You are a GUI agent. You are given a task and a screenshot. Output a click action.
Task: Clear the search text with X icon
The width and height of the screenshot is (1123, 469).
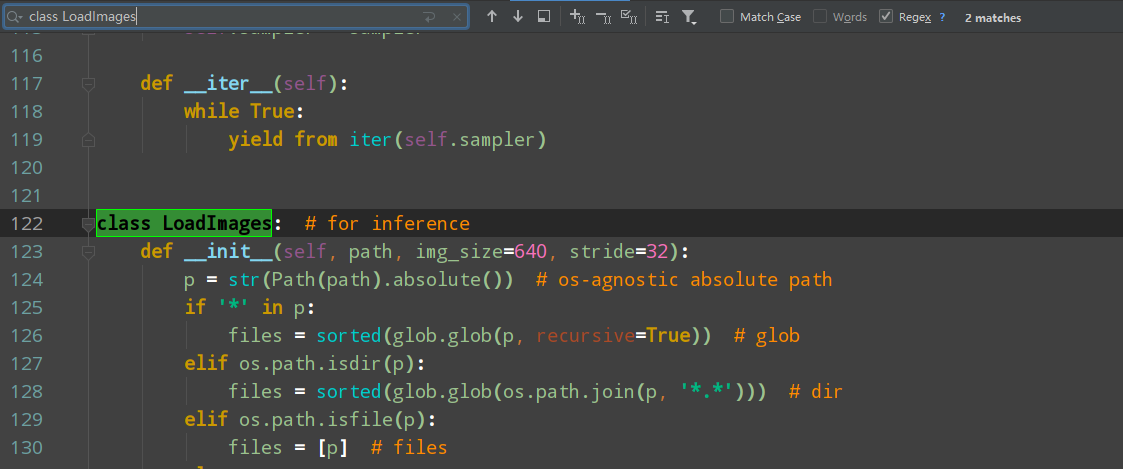point(458,16)
